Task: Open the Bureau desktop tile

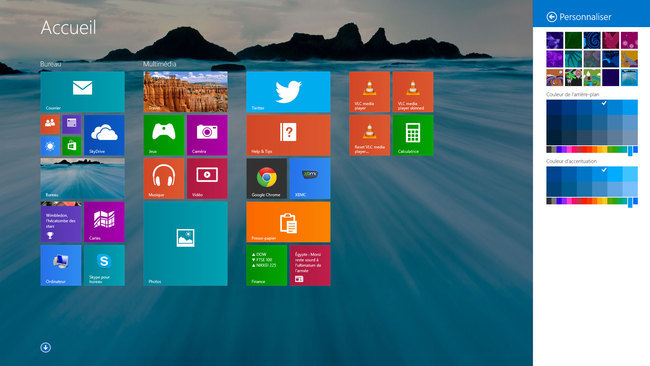Action: (x=82, y=178)
